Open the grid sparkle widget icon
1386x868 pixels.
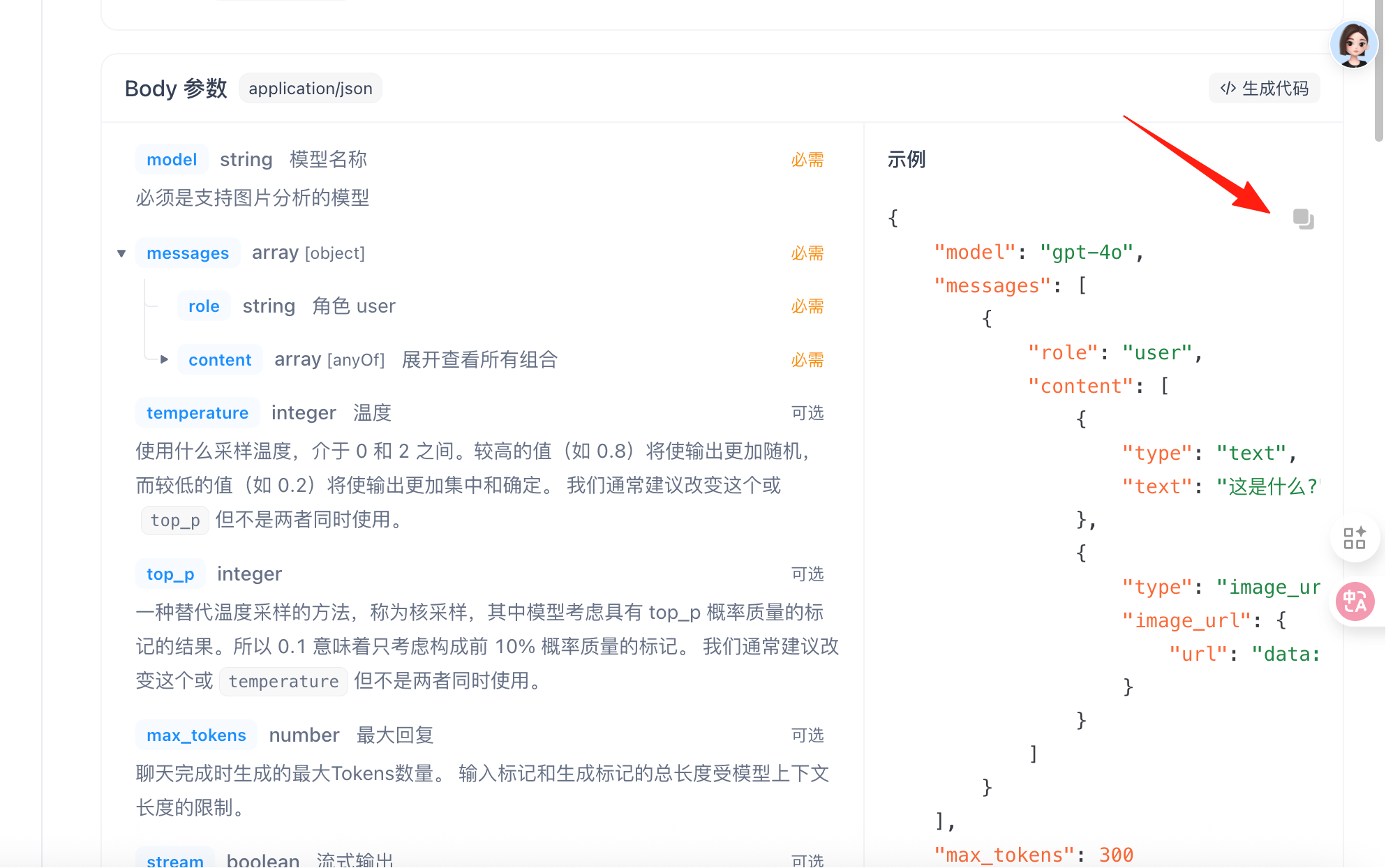(x=1354, y=538)
